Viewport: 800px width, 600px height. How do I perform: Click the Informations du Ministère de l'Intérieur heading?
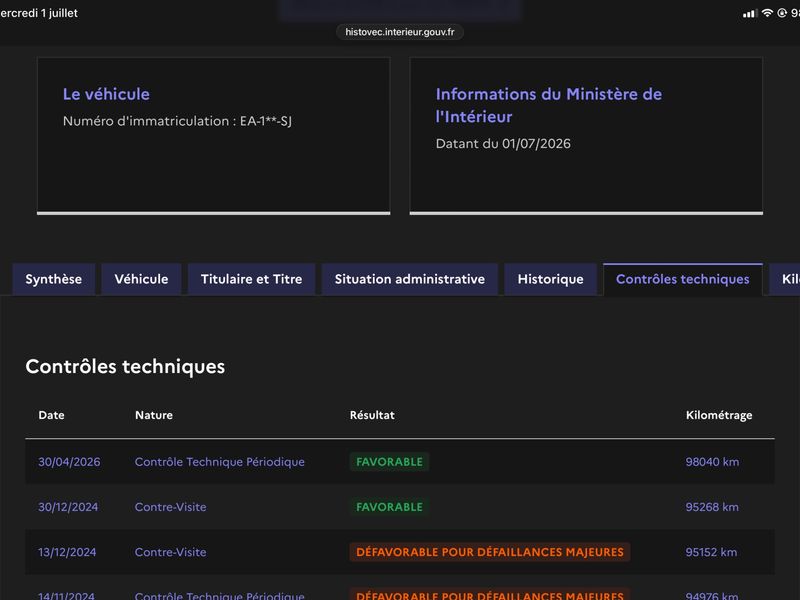548,105
